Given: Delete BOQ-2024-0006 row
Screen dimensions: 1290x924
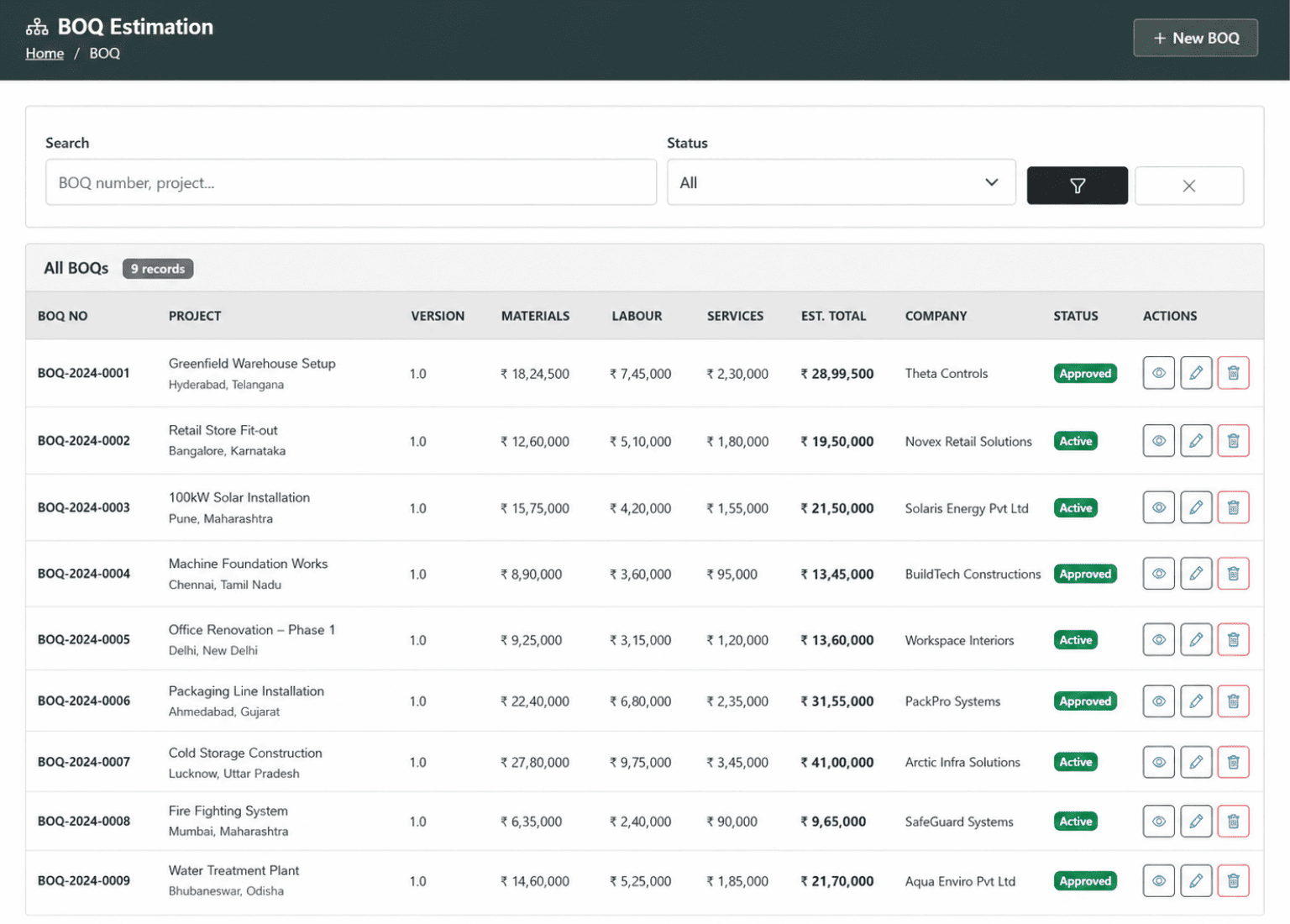Looking at the screenshot, I should (x=1233, y=701).
